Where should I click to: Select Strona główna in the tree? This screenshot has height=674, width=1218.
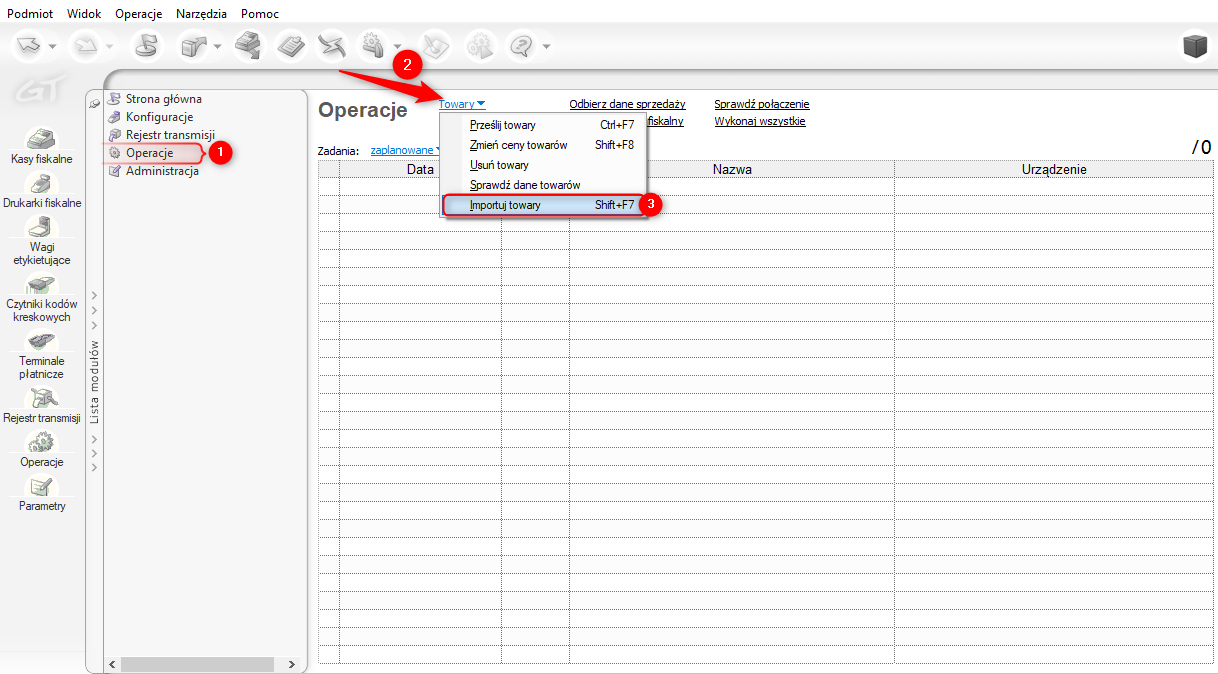(155, 99)
